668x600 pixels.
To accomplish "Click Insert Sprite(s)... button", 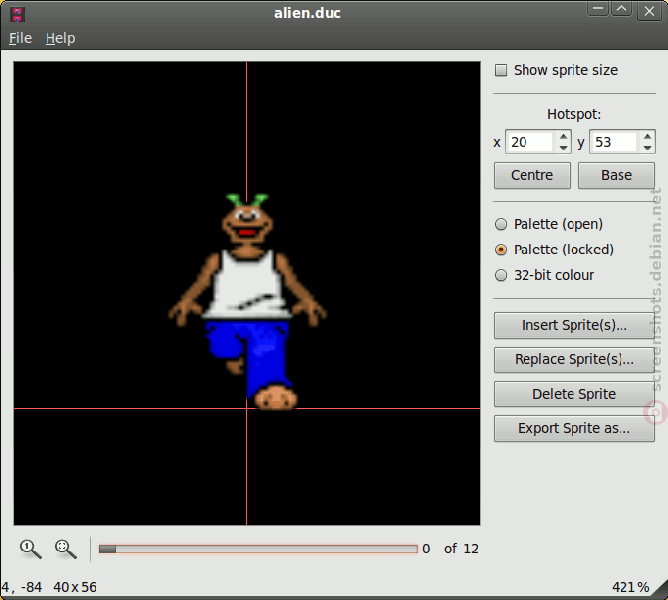I will 574,326.
